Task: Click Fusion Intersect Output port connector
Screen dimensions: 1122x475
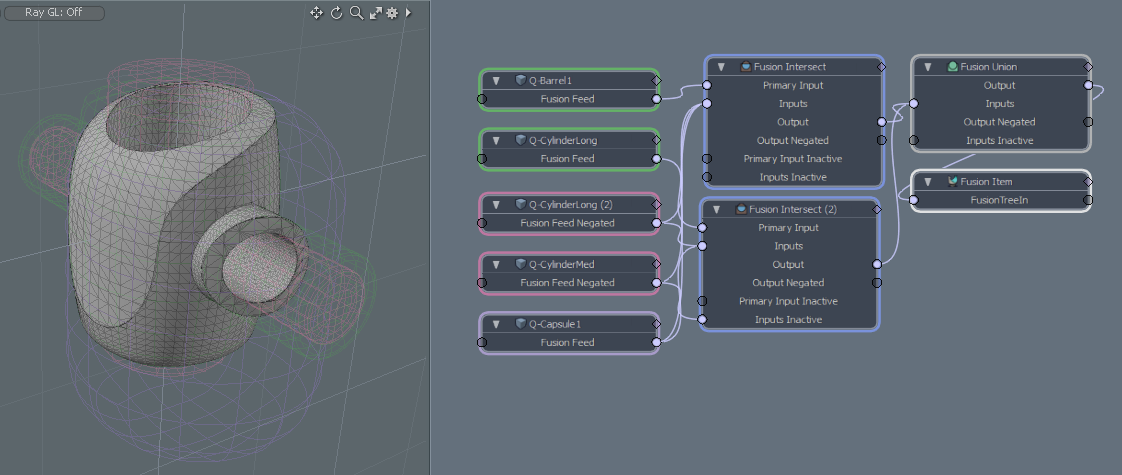Action: (881, 122)
